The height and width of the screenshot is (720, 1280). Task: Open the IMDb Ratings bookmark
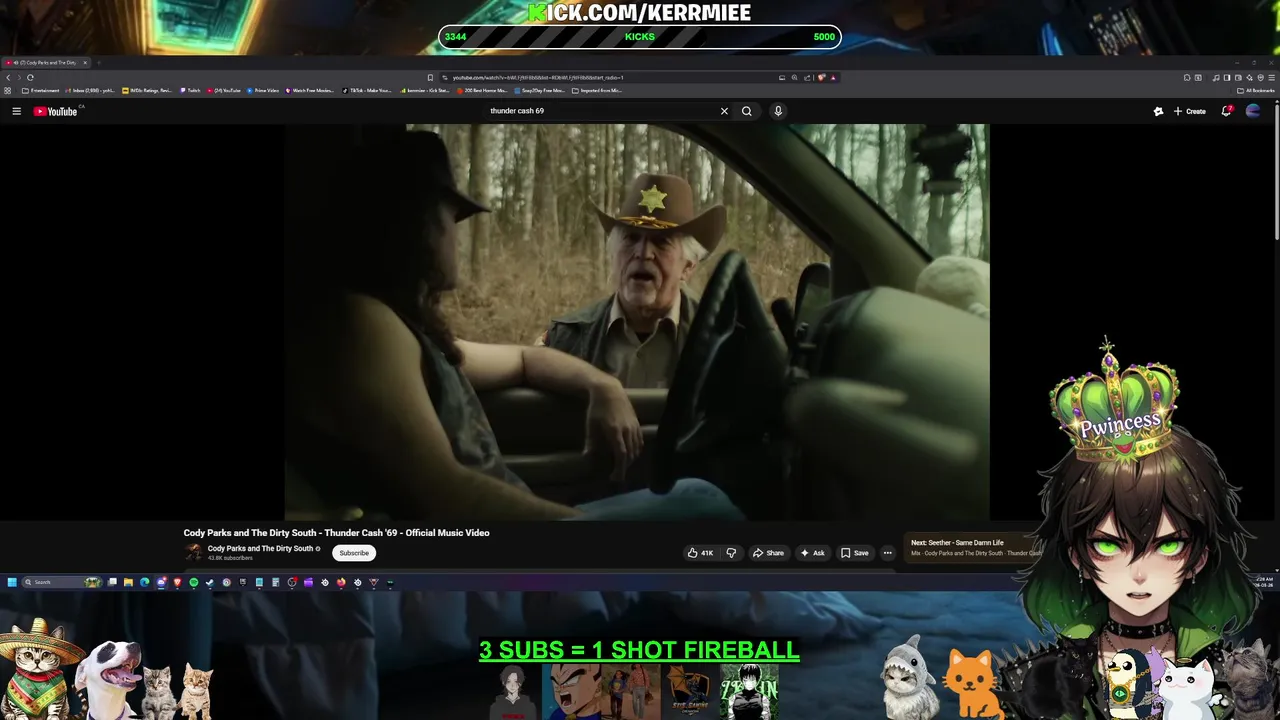pos(148,91)
